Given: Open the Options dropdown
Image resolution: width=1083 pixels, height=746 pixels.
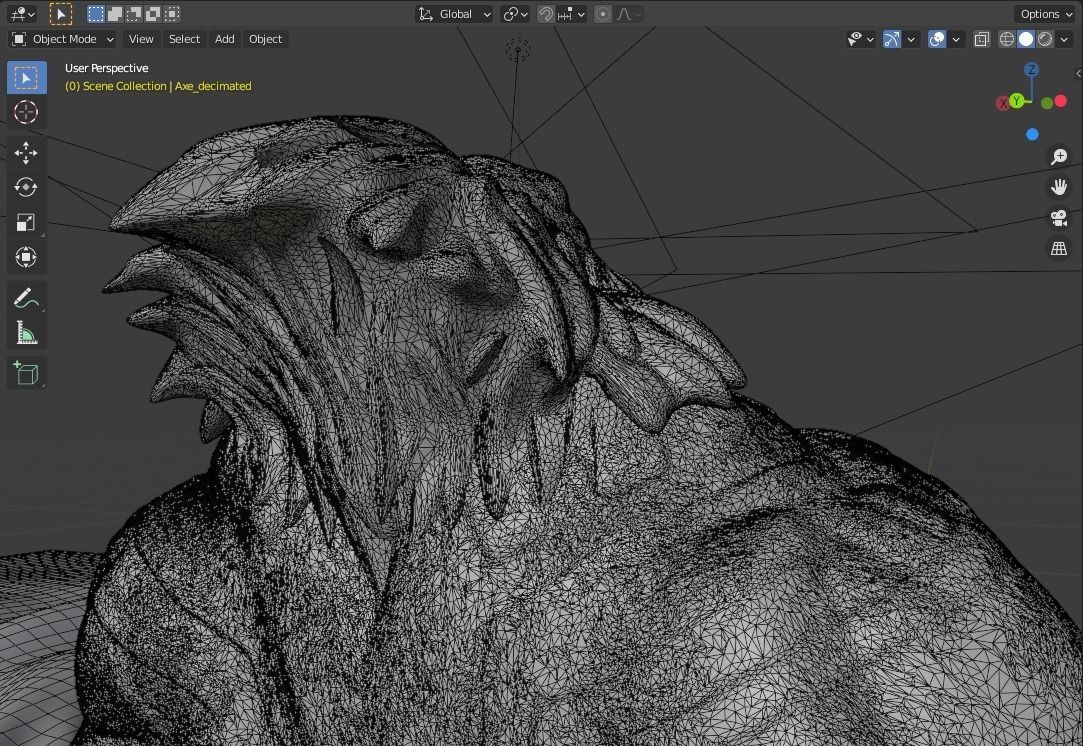Looking at the screenshot, I should point(1046,14).
